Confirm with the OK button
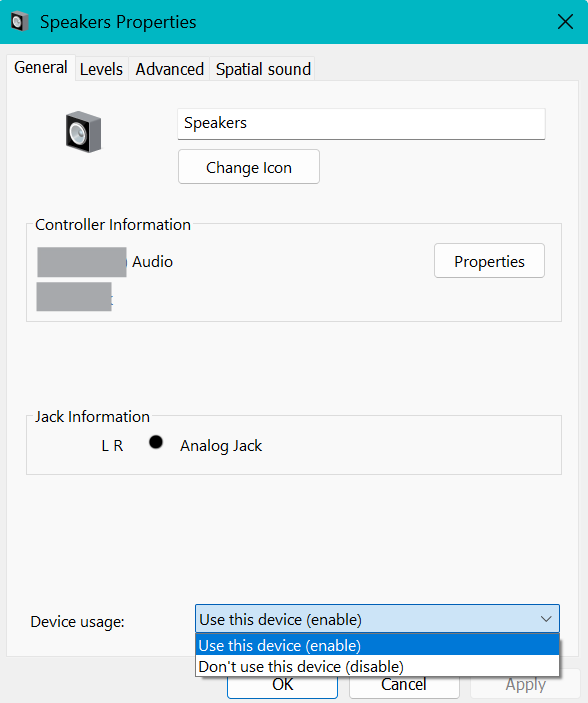588x703 pixels. point(283,685)
